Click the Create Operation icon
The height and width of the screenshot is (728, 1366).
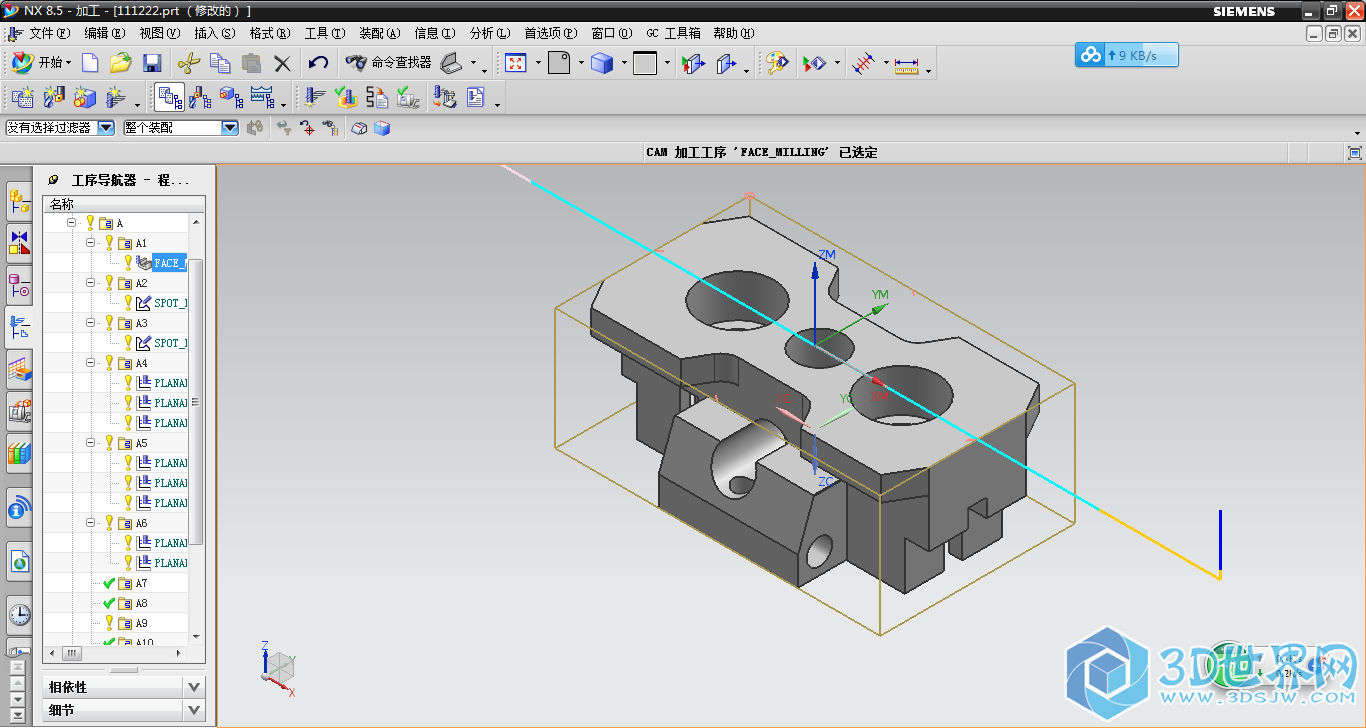click(116, 97)
